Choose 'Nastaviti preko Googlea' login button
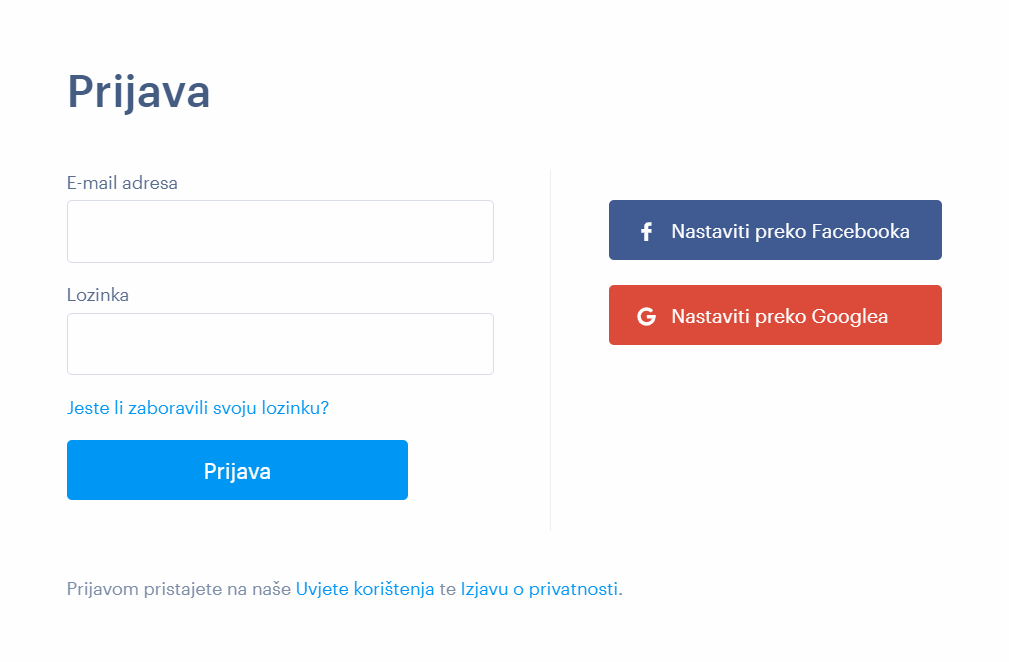1009x662 pixels. click(x=775, y=315)
